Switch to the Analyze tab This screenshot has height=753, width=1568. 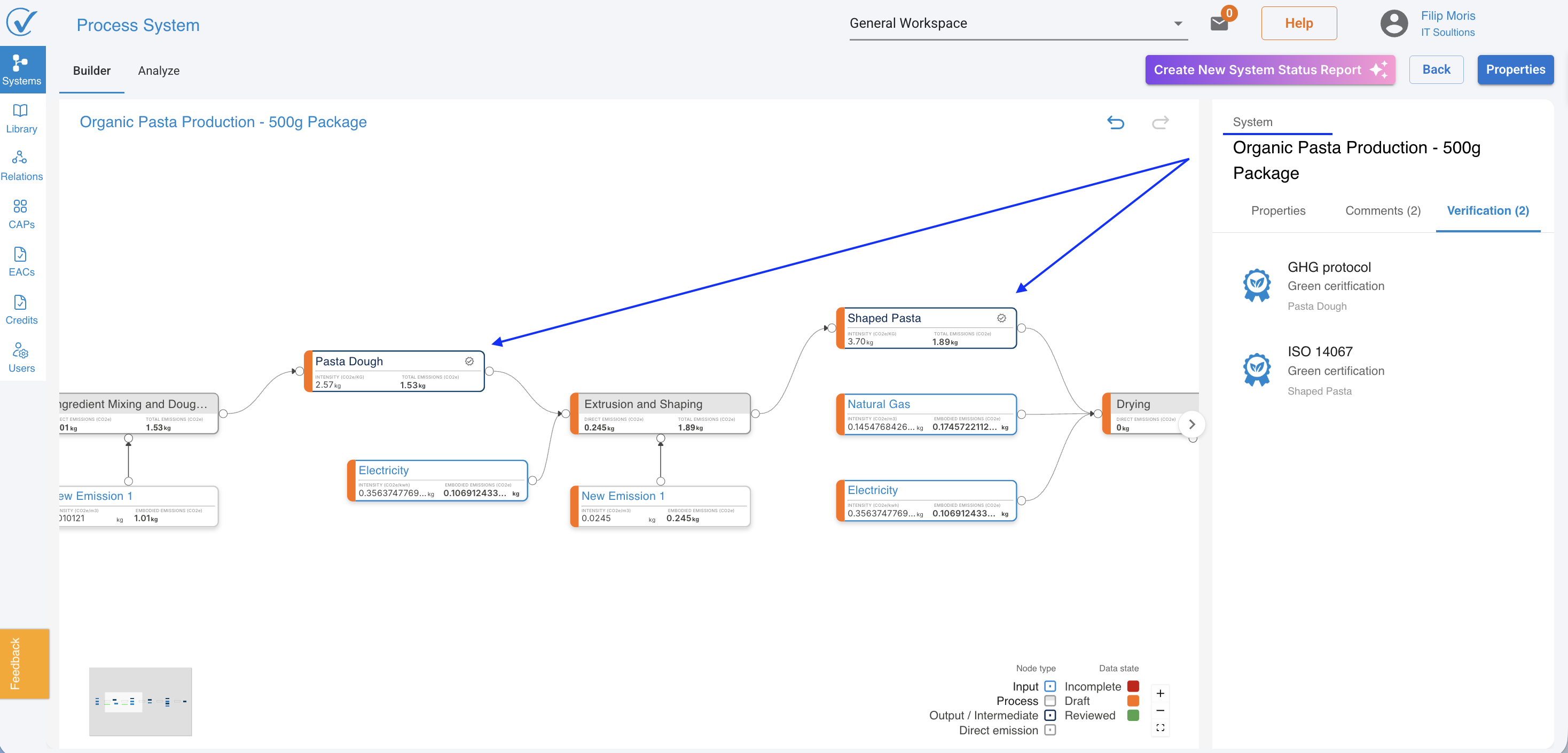tap(158, 70)
